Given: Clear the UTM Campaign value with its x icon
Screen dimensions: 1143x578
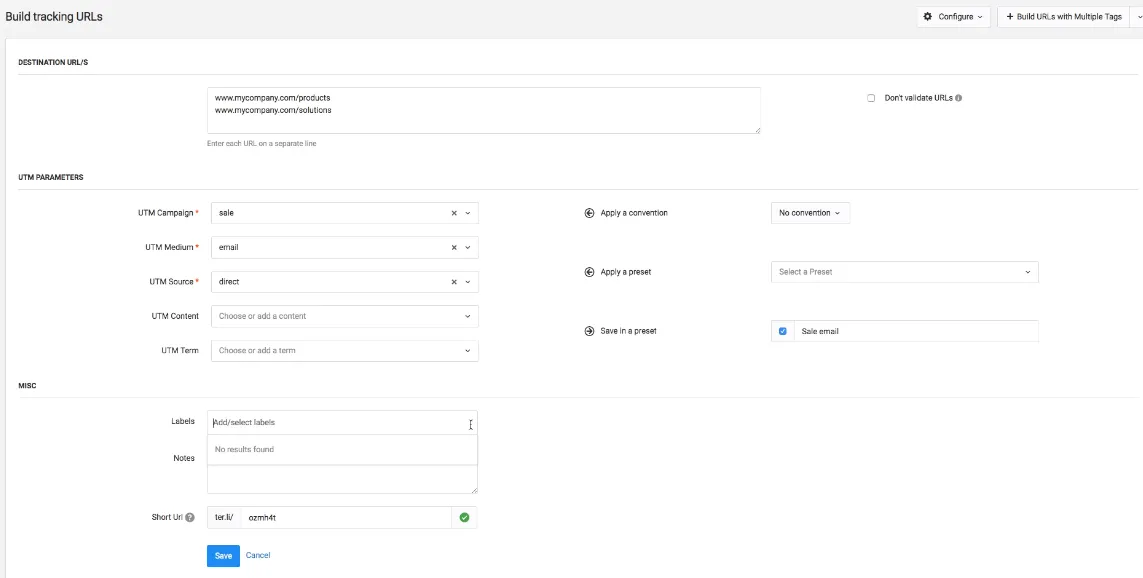Looking at the screenshot, I should coord(452,212).
